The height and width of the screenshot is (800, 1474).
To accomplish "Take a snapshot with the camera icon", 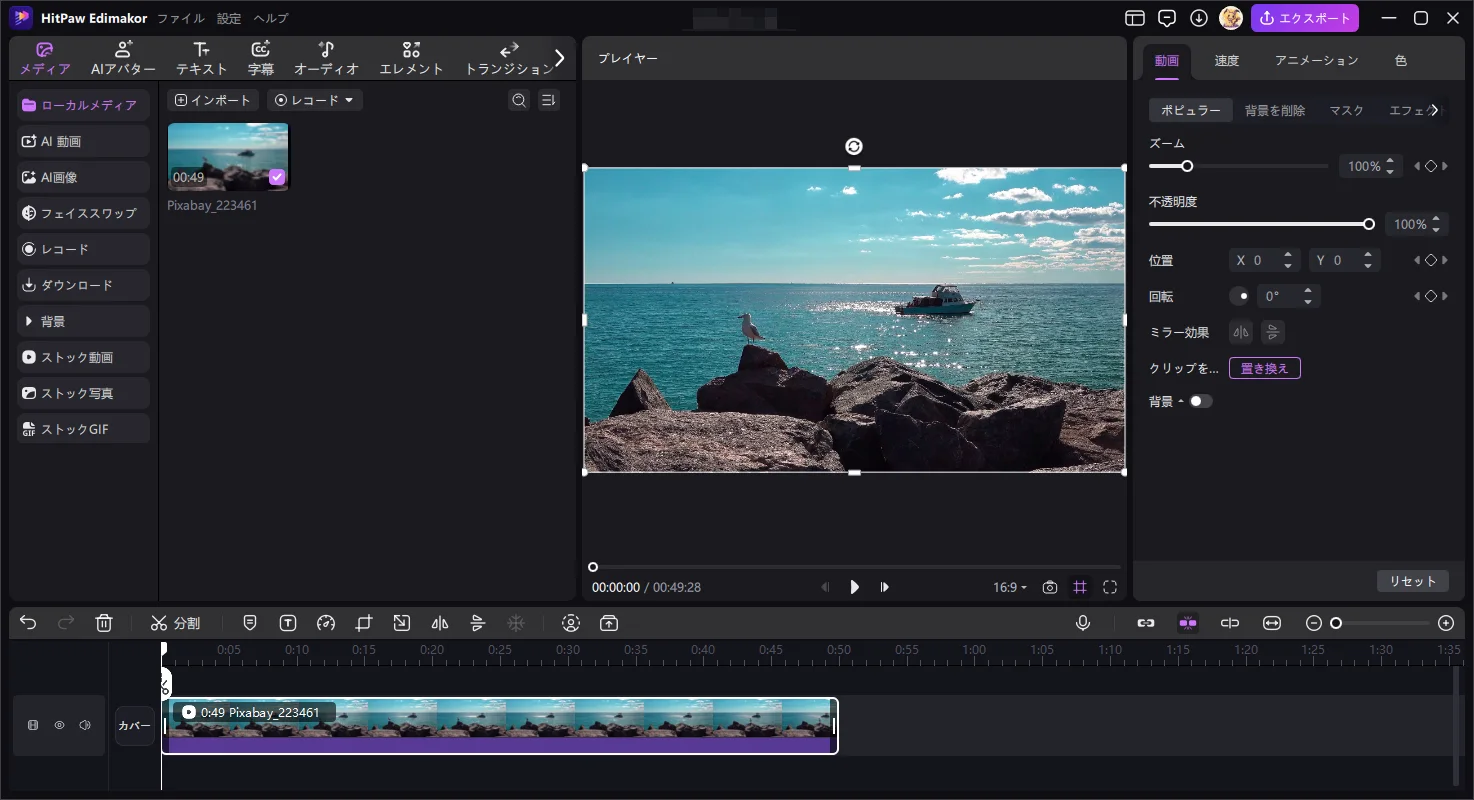I will click(1049, 587).
